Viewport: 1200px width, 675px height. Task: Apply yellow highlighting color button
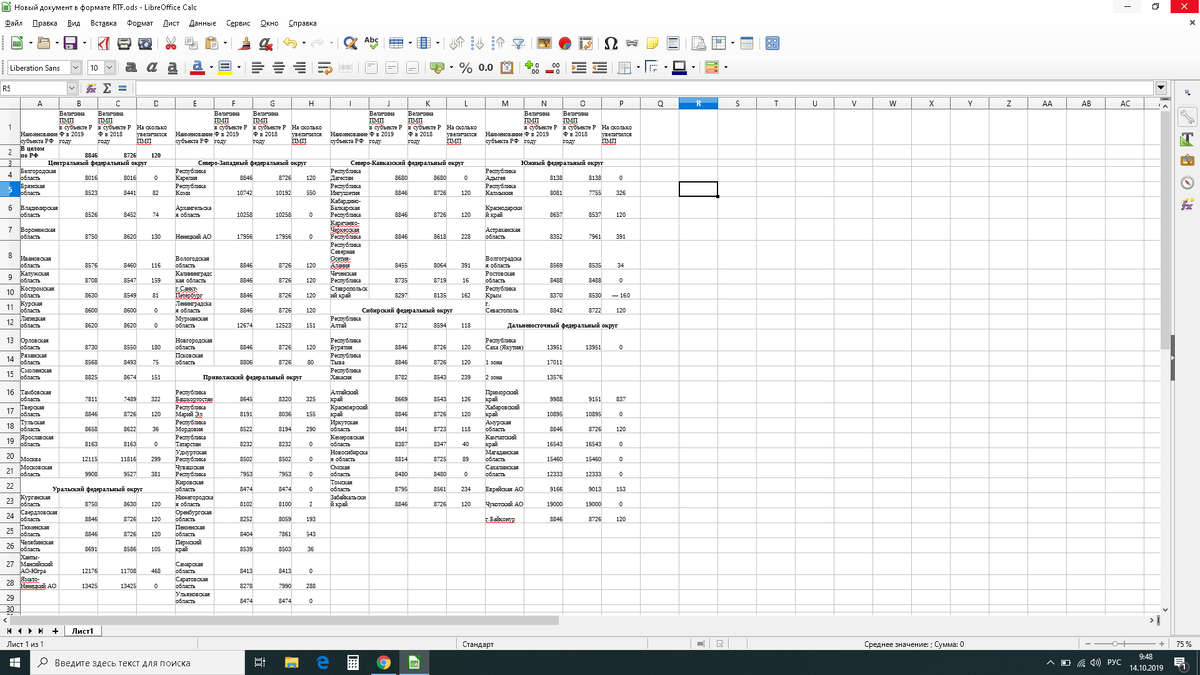point(225,68)
